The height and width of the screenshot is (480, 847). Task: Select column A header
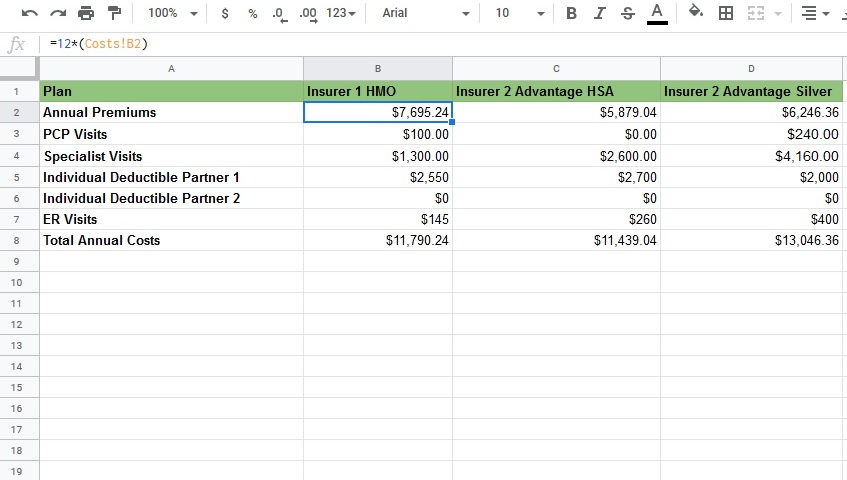click(x=171, y=69)
